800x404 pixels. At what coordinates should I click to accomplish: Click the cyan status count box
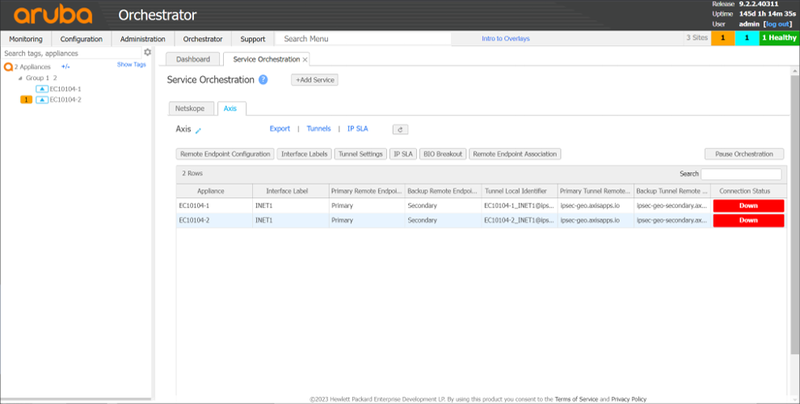(x=747, y=38)
